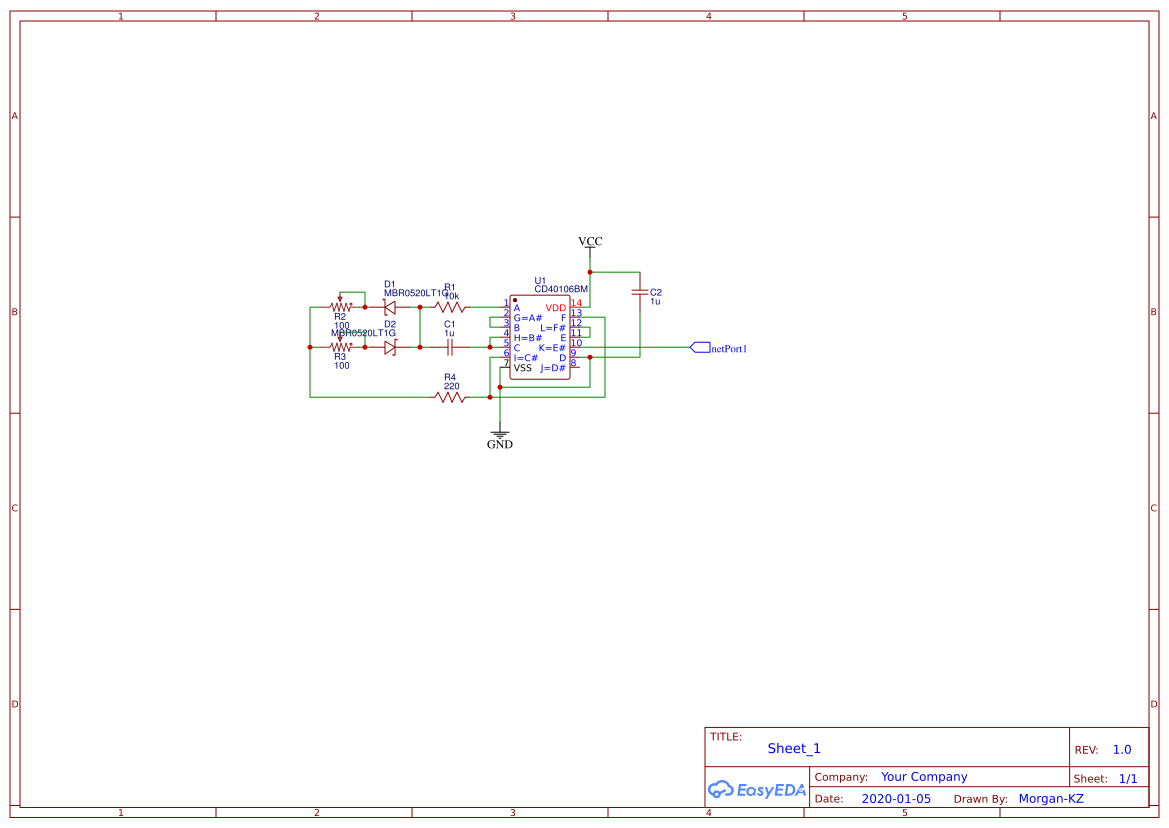
Task: Select pin number 14 on U1
Action: 576,303
